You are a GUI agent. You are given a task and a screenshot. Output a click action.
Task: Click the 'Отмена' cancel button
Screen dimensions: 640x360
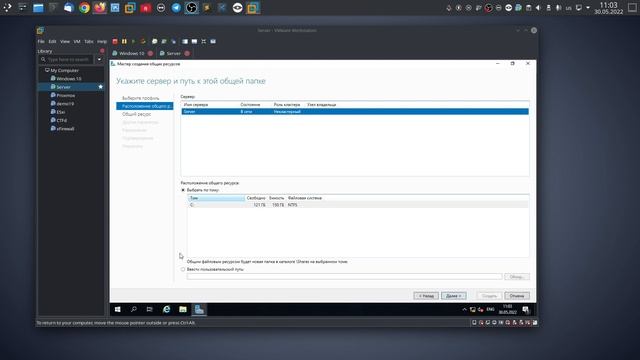517,296
